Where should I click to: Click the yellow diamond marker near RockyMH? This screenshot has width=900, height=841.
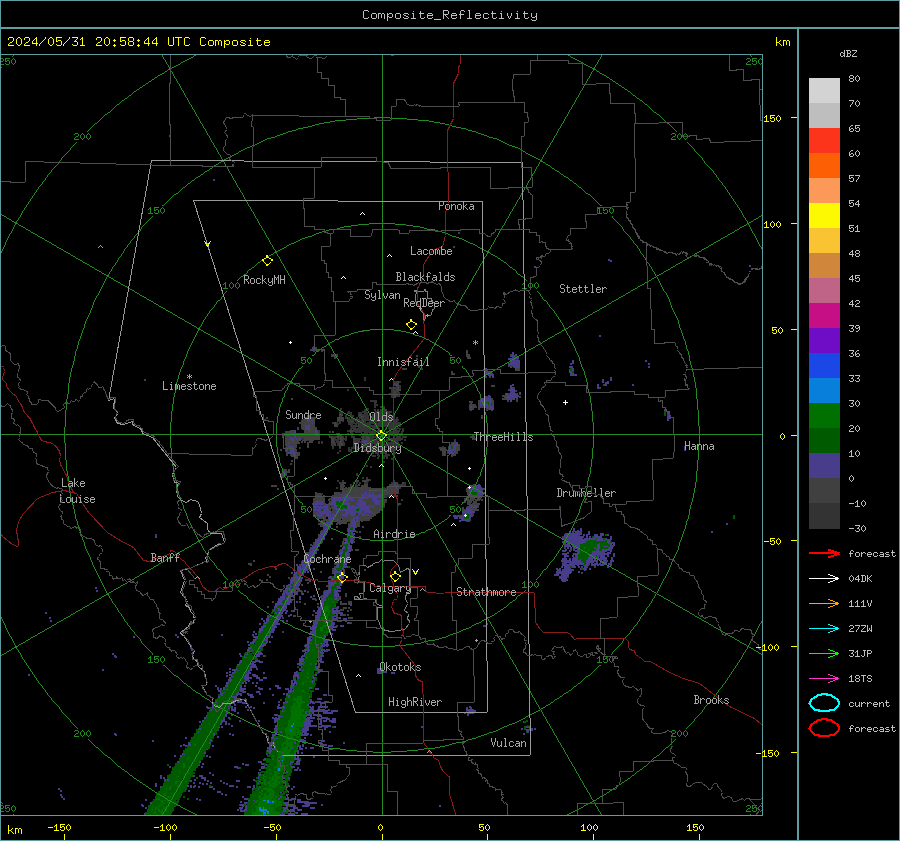[x=267, y=261]
